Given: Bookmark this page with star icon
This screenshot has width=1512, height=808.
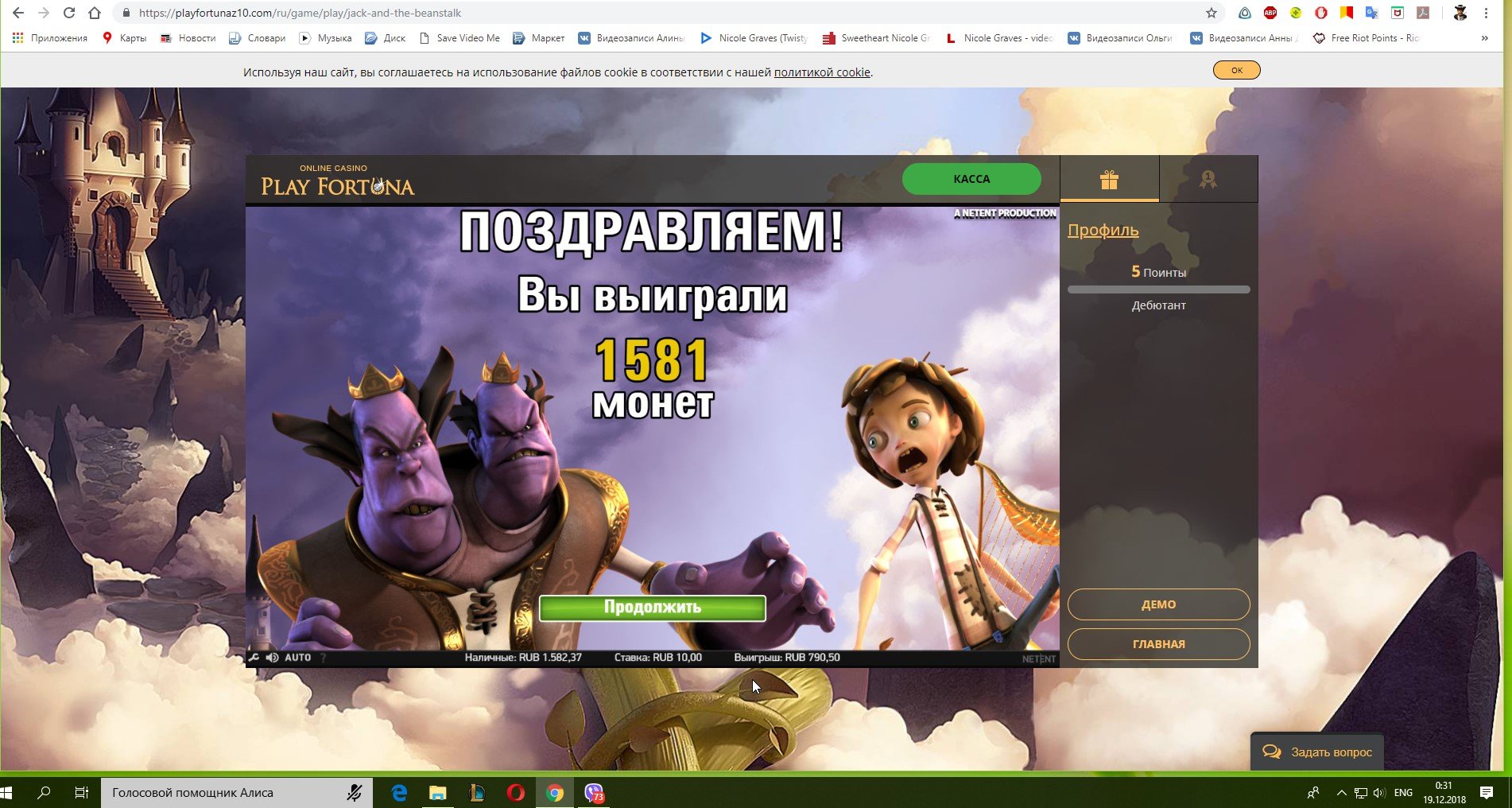Looking at the screenshot, I should [1211, 13].
